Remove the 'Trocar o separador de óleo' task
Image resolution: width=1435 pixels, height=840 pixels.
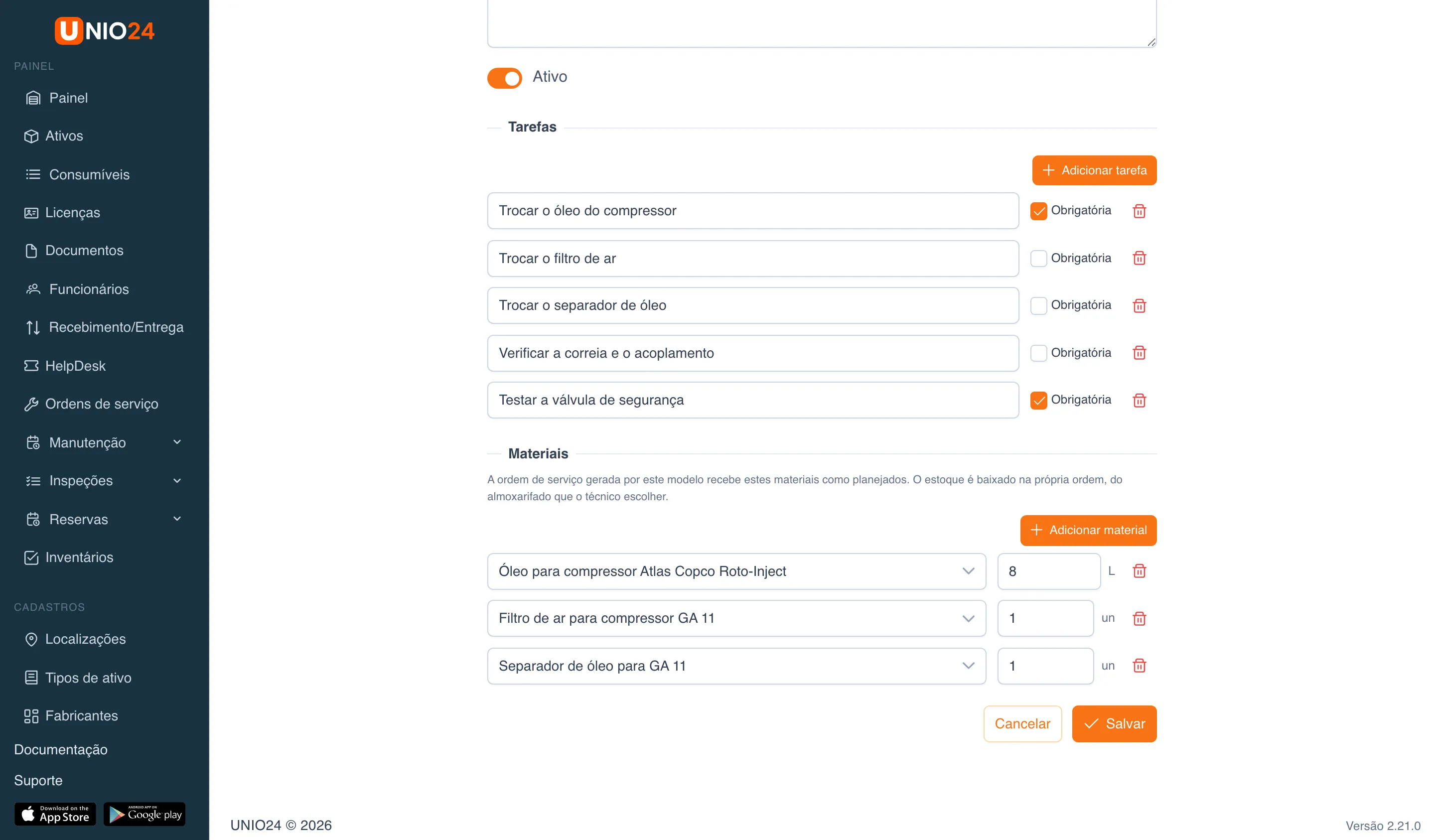[1139, 305]
